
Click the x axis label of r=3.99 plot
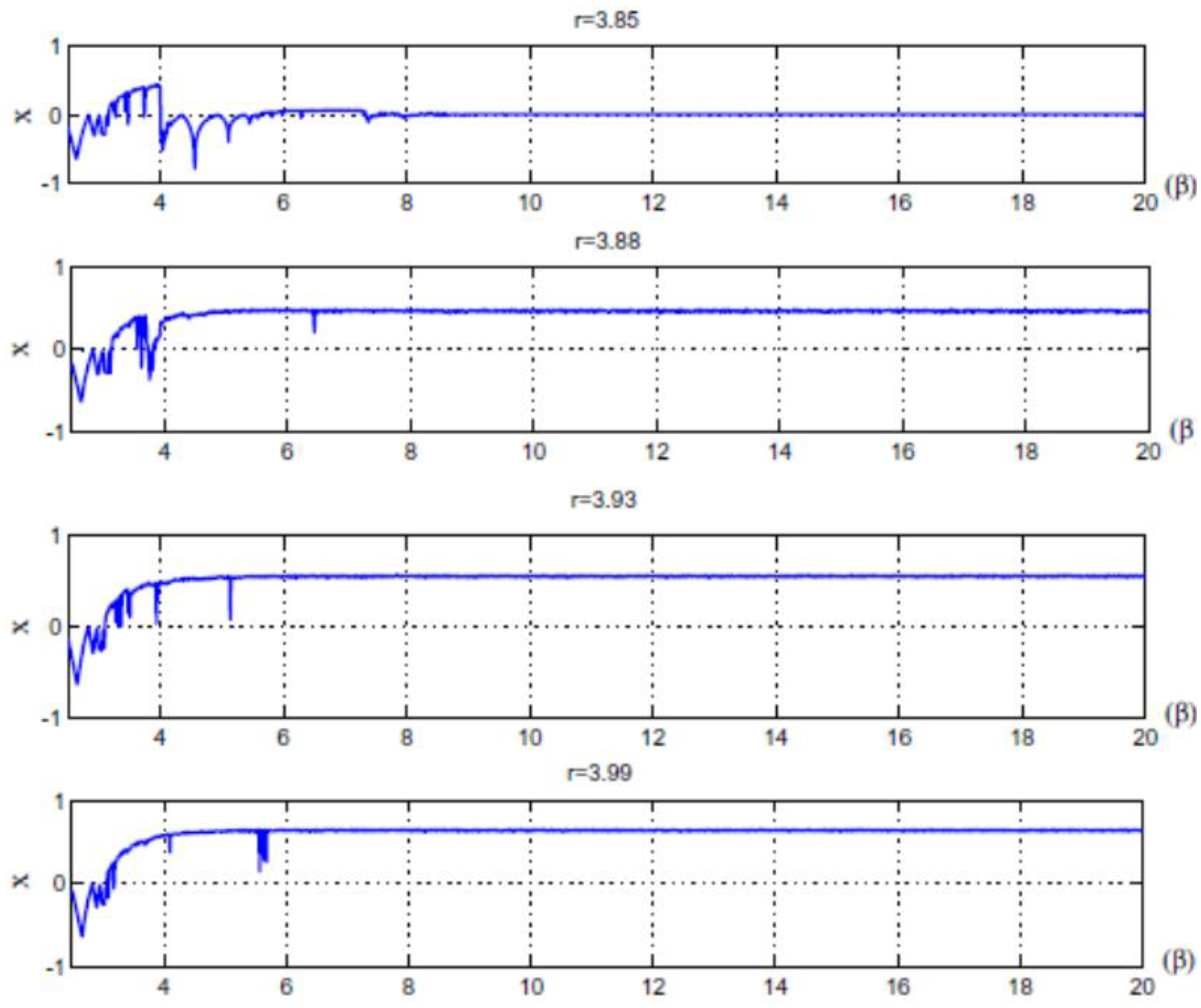tap(21, 880)
